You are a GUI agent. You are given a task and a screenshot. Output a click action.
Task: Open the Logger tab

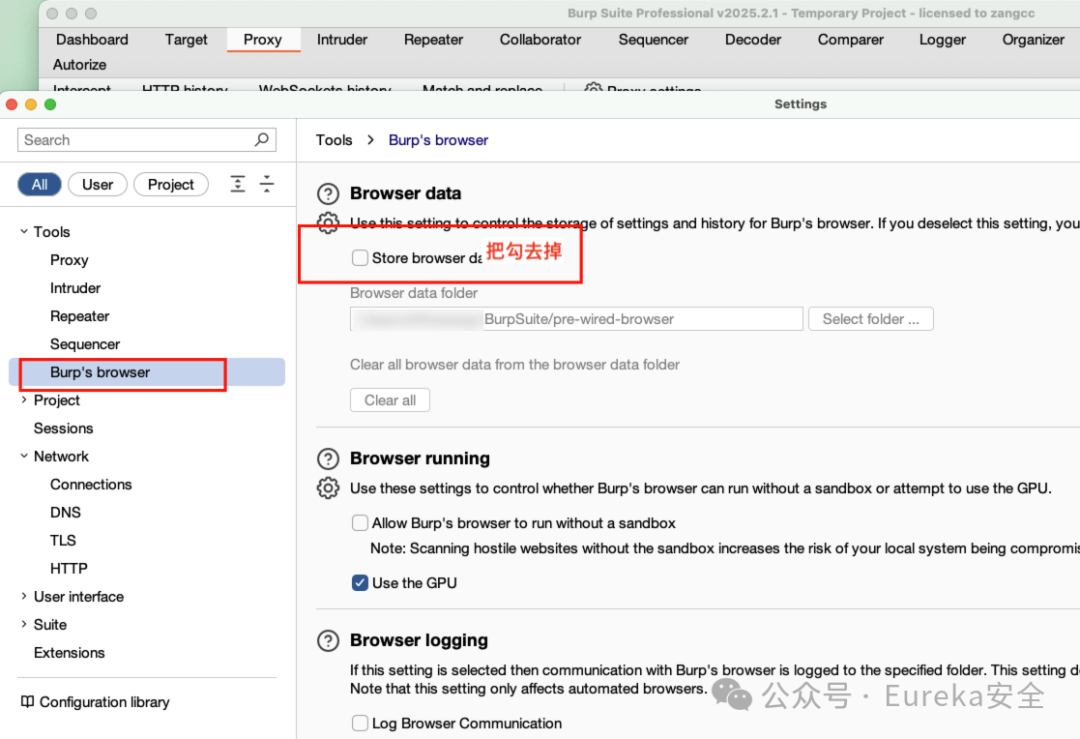pos(942,39)
